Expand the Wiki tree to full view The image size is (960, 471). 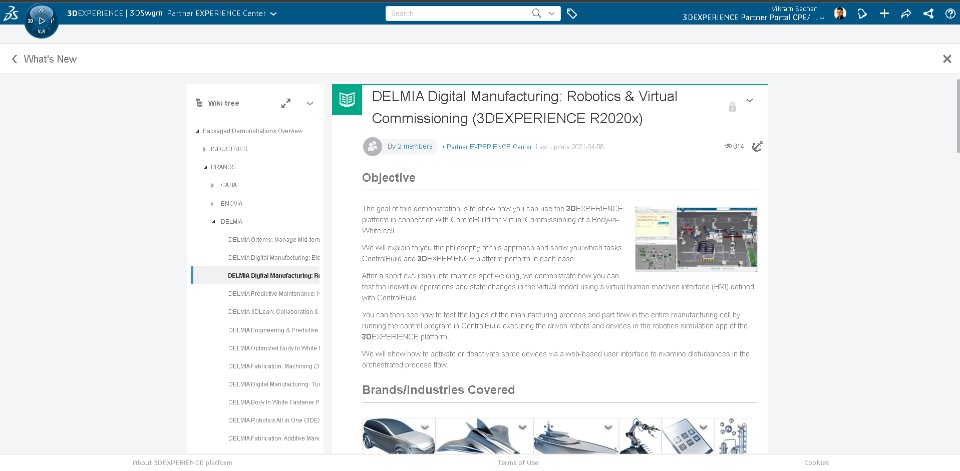coord(286,104)
